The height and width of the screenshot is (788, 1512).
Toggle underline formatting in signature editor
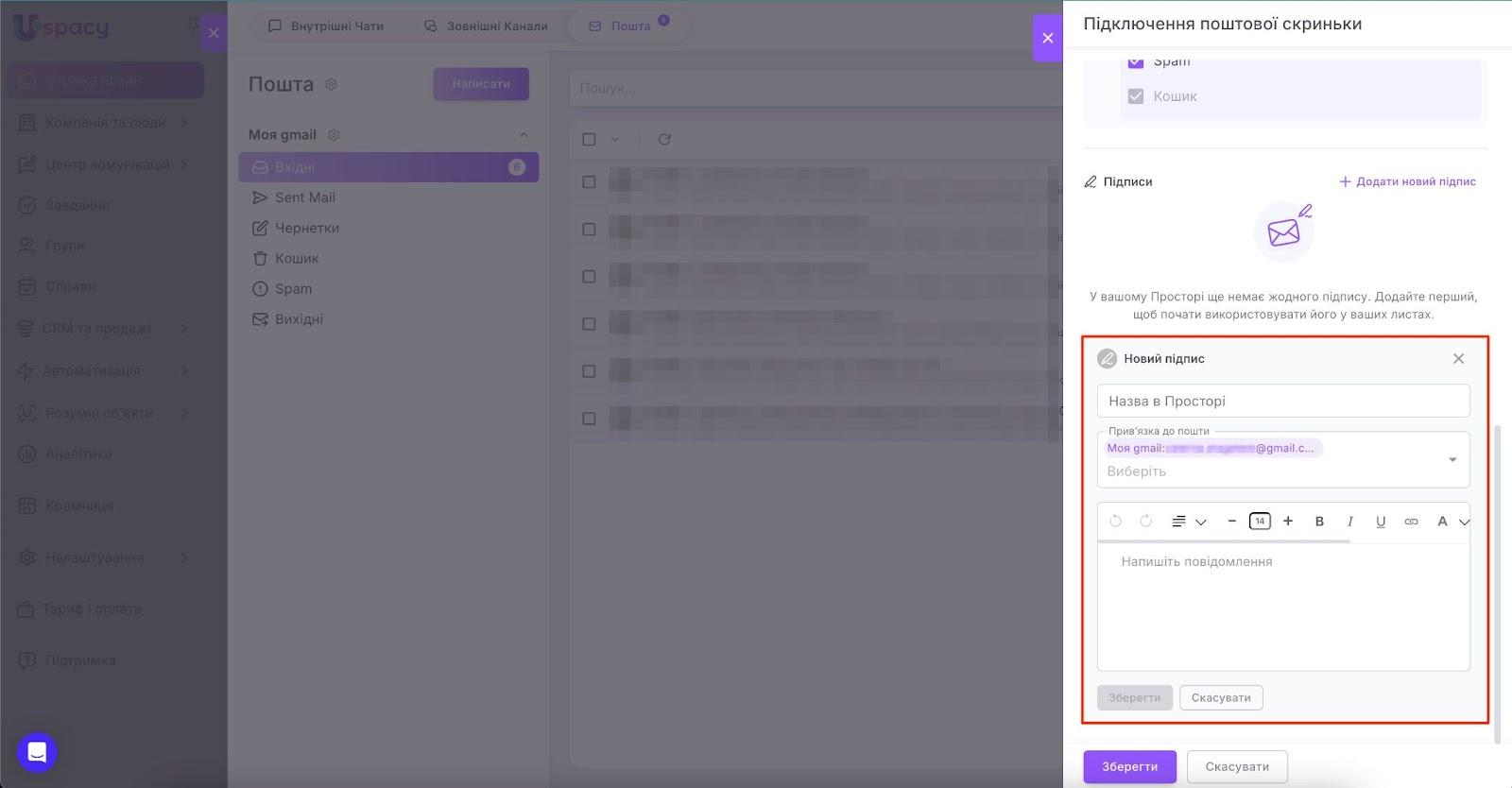(x=1381, y=522)
